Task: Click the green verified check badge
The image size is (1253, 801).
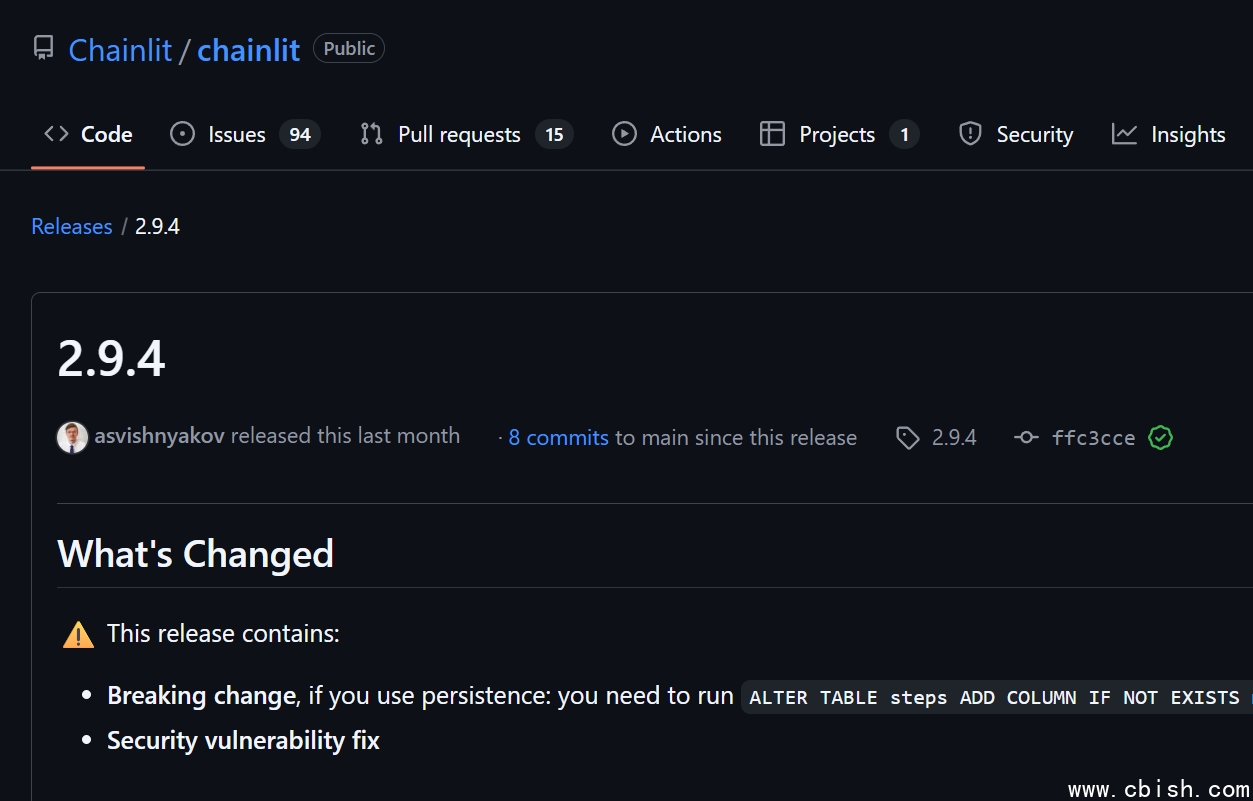Action: [1160, 438]
